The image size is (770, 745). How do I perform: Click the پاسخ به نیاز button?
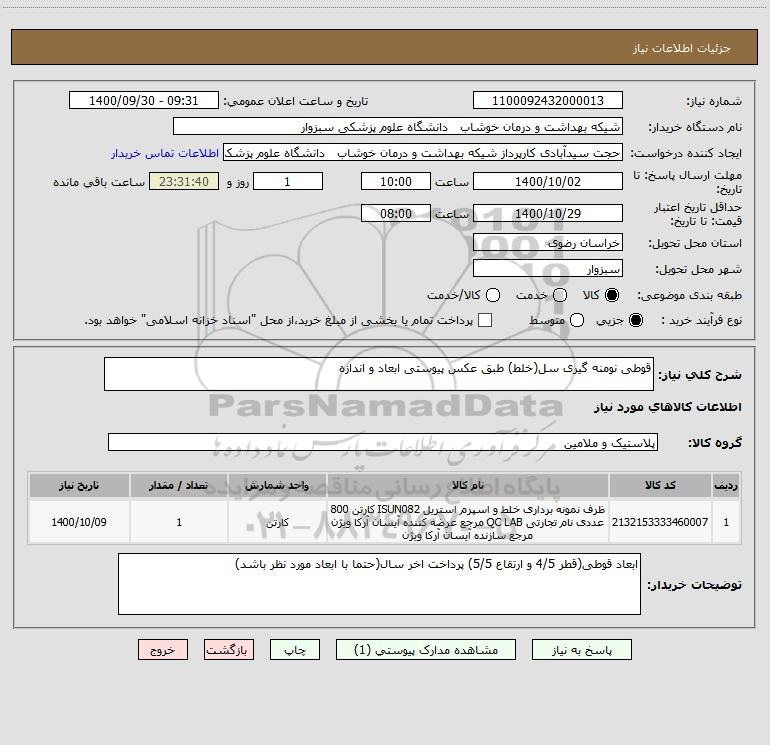click(x=582, y=650)
